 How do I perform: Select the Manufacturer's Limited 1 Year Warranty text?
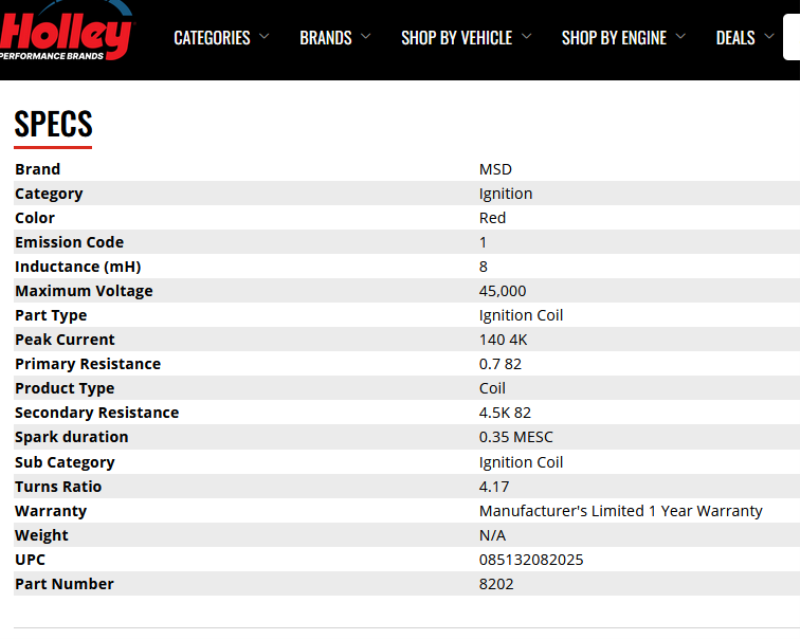pyautogui.click(x=620, y=511)
